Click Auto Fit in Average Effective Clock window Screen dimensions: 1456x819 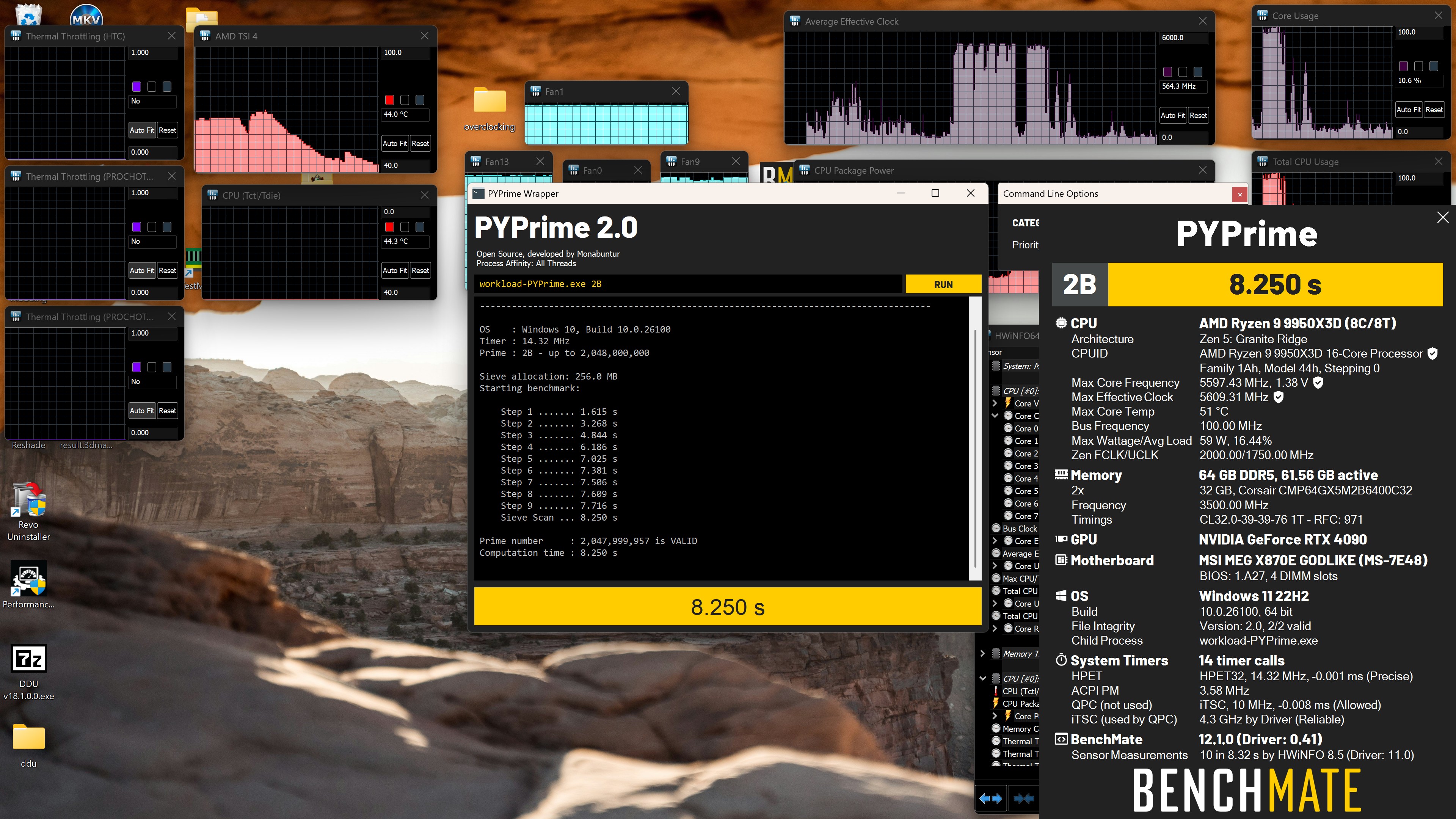[x=1173, y=115]
